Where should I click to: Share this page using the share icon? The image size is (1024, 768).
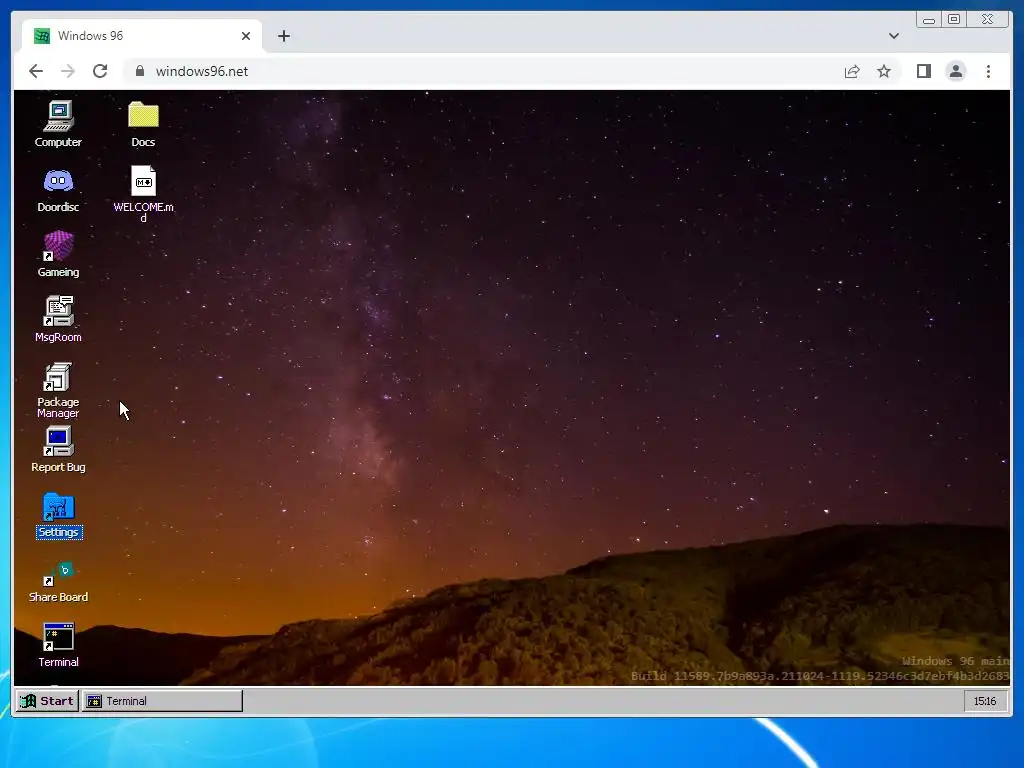[x=852, y=71]
